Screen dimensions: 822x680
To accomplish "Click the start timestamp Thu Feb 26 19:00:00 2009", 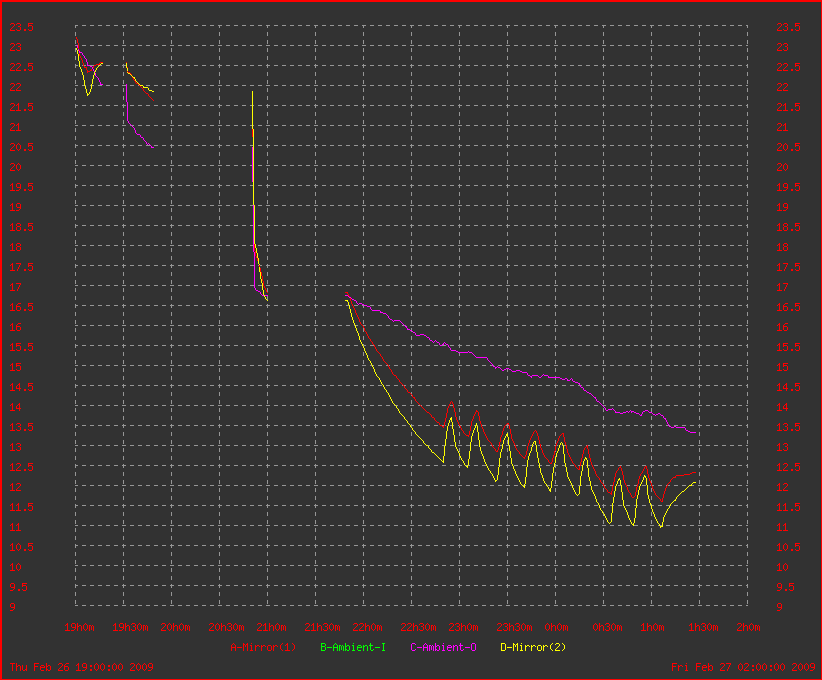I will (81, 667).
